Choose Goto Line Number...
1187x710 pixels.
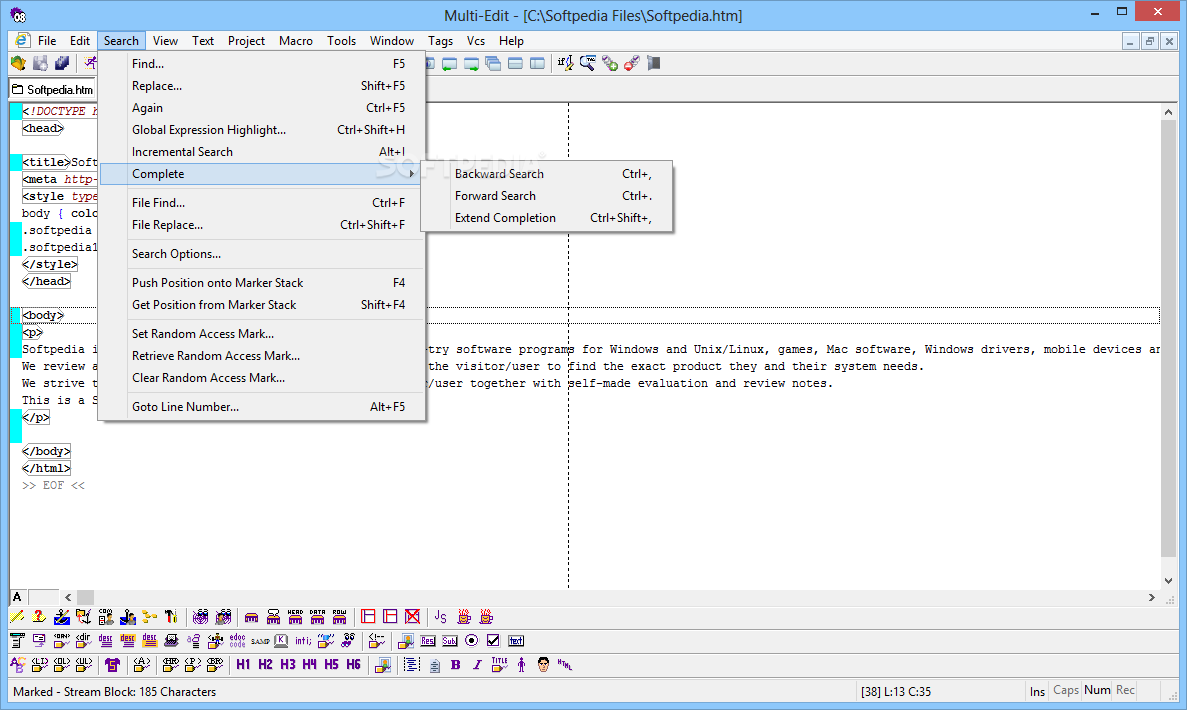point(262,406)
